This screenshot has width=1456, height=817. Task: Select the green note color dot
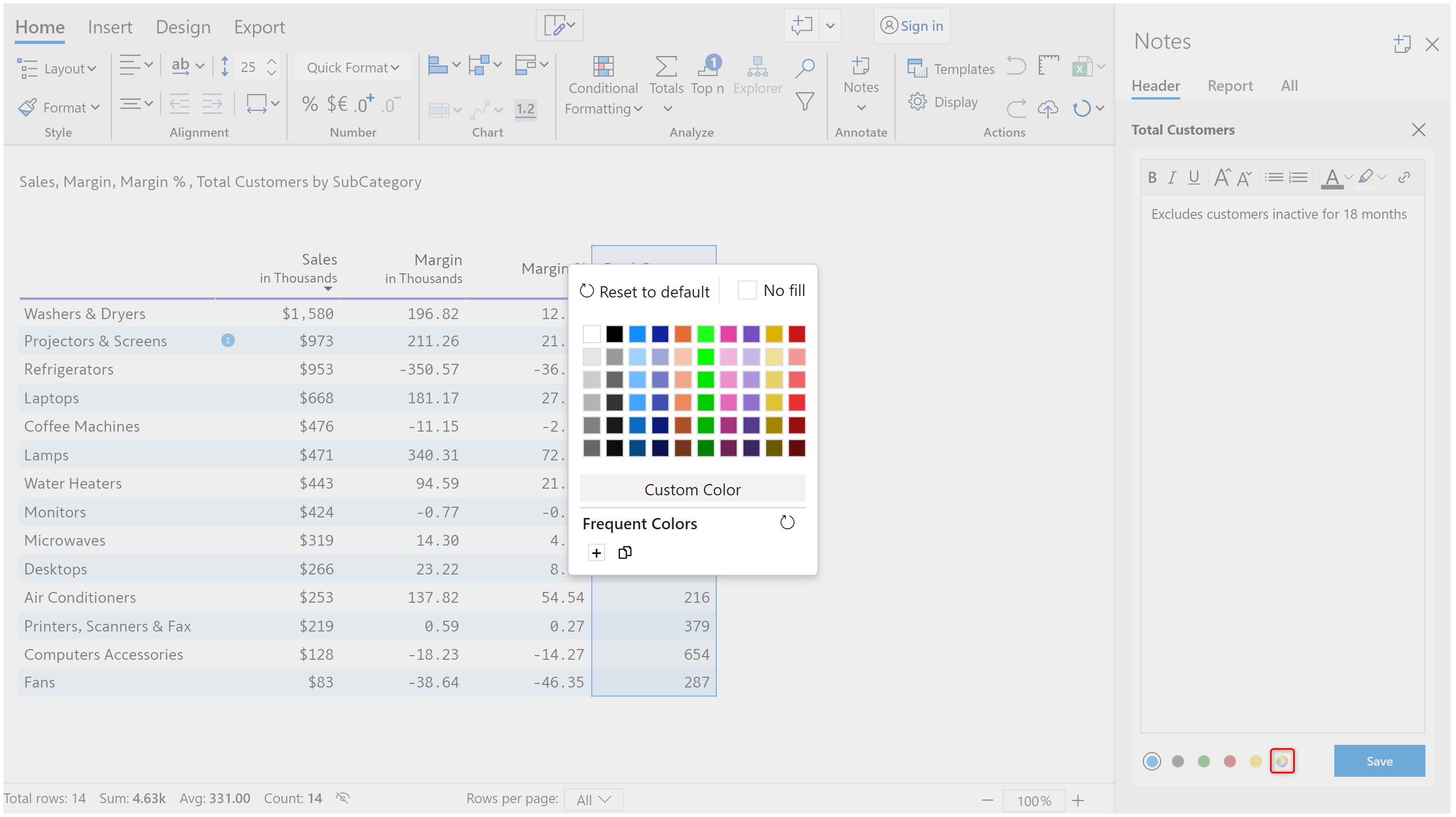[1204, 761]
